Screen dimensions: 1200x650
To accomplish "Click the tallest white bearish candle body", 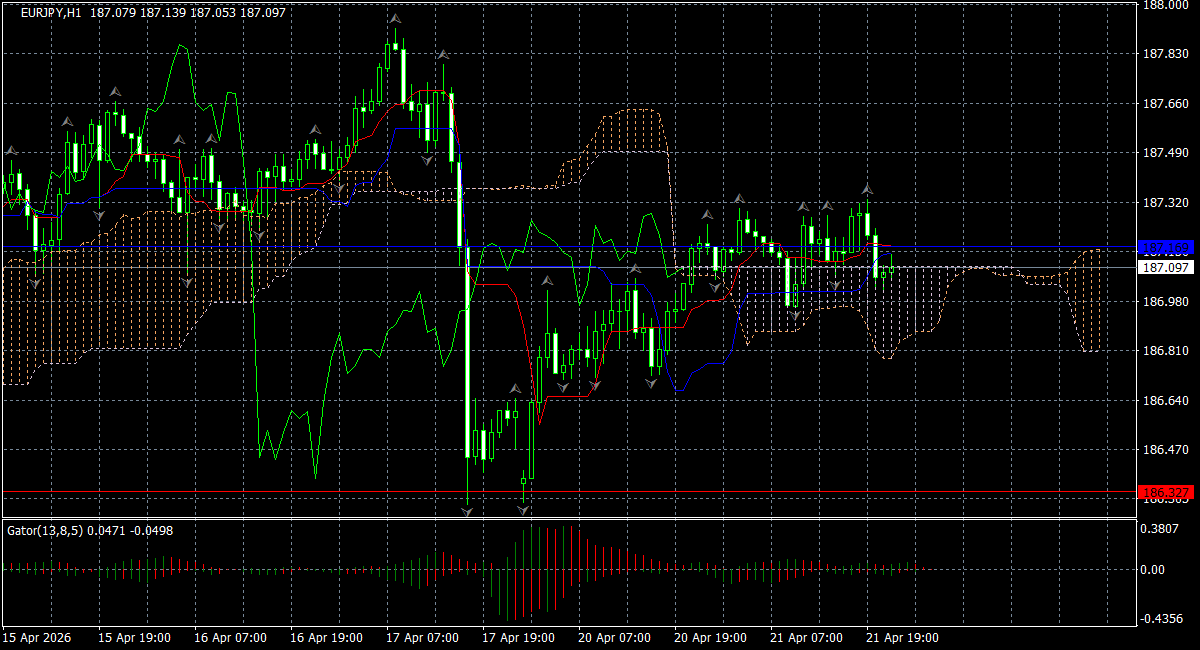I will click(x=467, y=350).
